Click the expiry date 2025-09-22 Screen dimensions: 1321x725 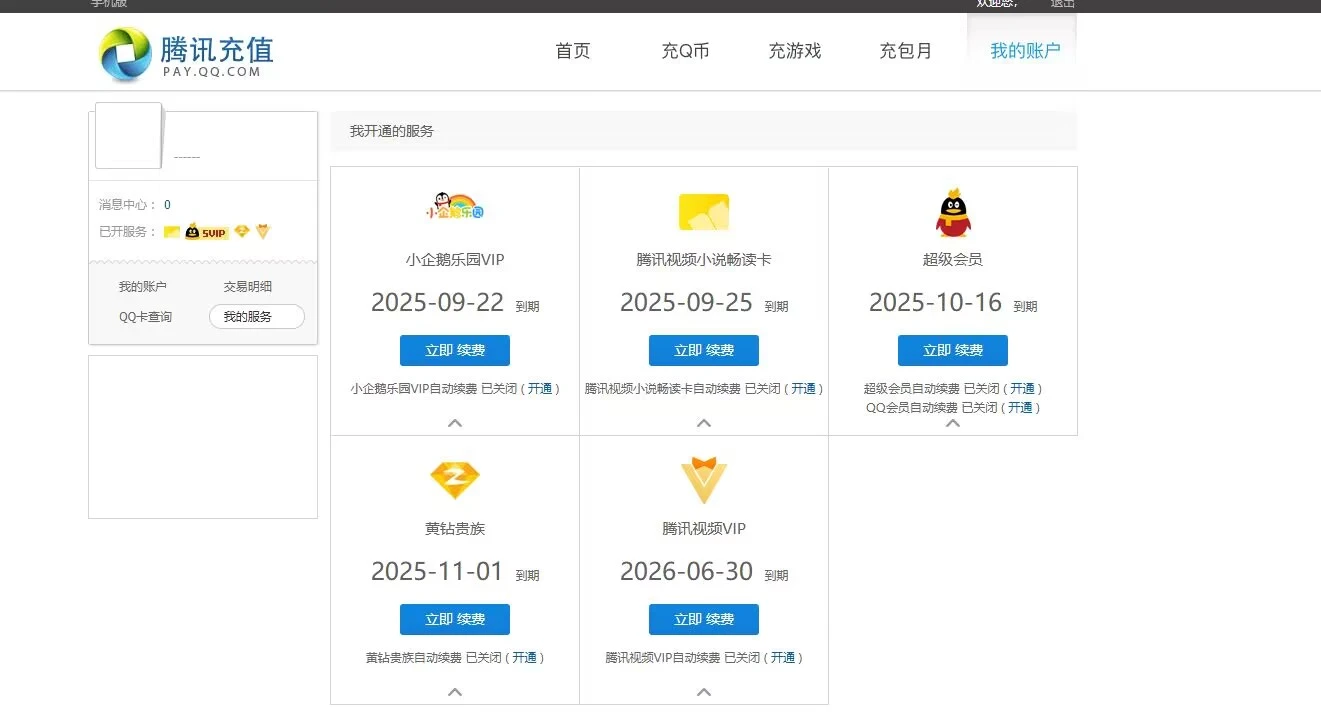tap(437, 303)
